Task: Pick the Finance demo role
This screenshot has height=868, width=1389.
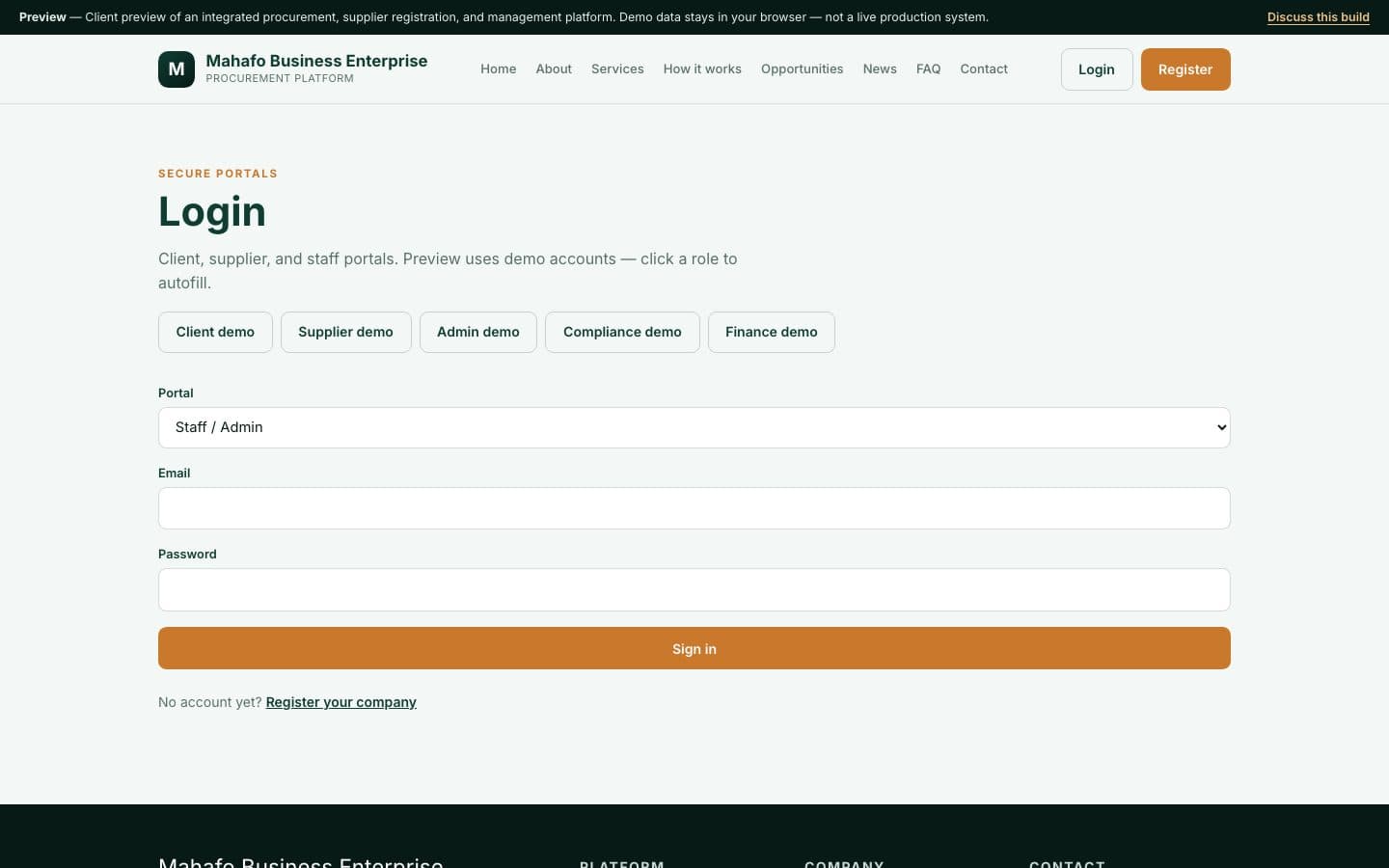Action: click(x=772, y=332)
